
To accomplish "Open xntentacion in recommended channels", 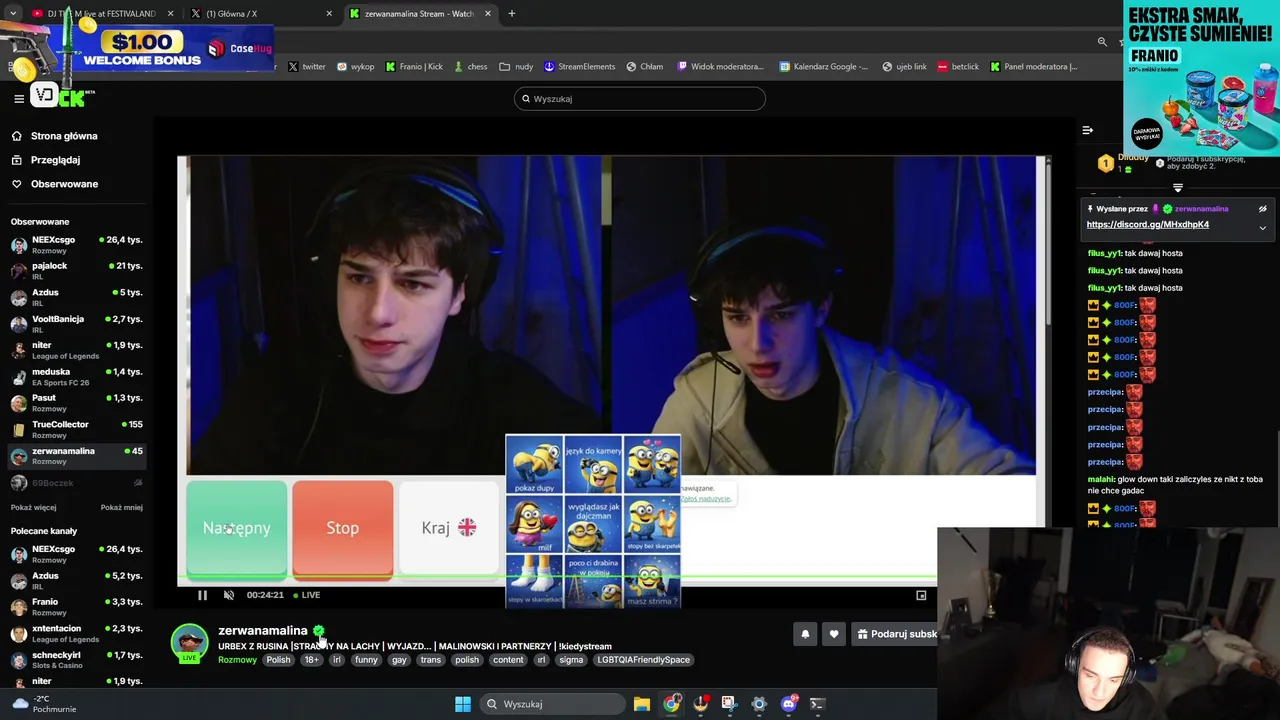I will (x=76, y=633).
